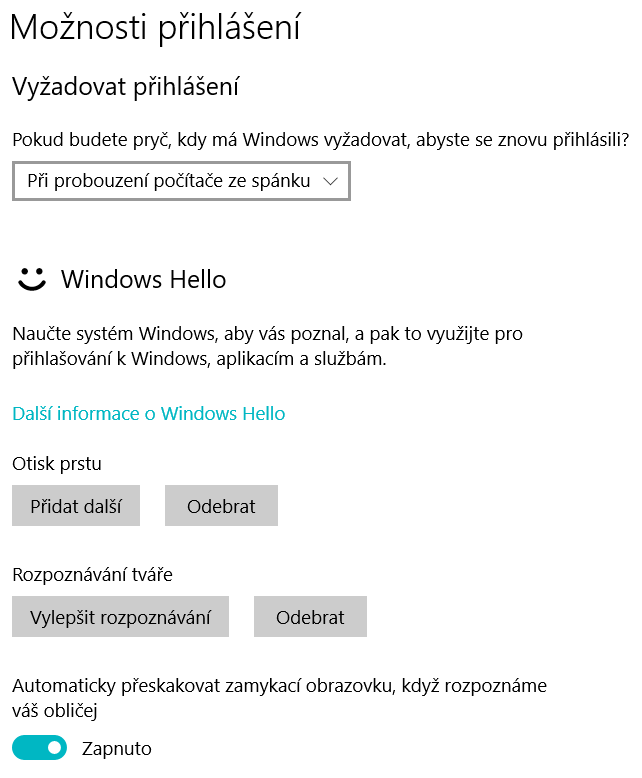Select the 'Vyžadovat přihlášení' section heading

[126, 87]
